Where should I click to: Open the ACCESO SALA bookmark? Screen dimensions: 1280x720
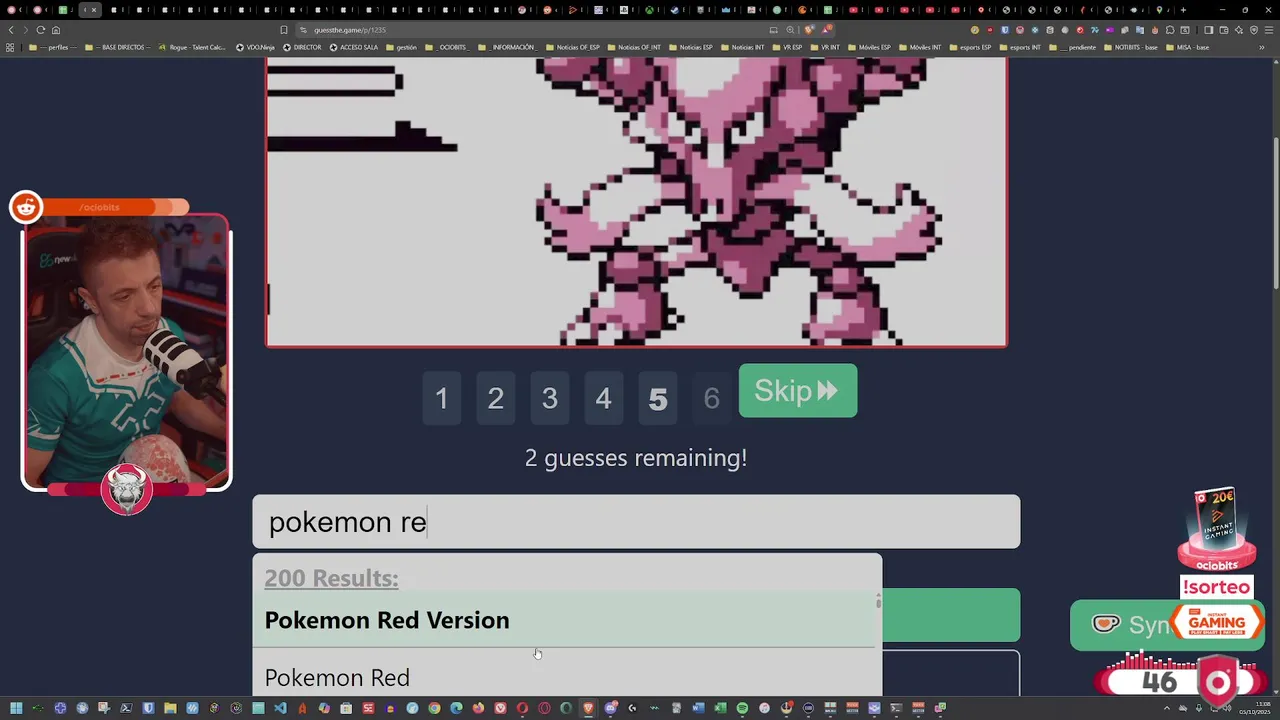354,47
